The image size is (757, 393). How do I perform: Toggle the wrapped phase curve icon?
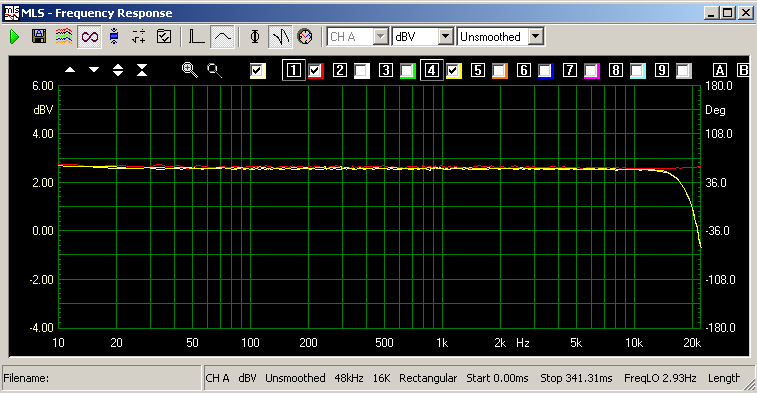pos(280,37)
